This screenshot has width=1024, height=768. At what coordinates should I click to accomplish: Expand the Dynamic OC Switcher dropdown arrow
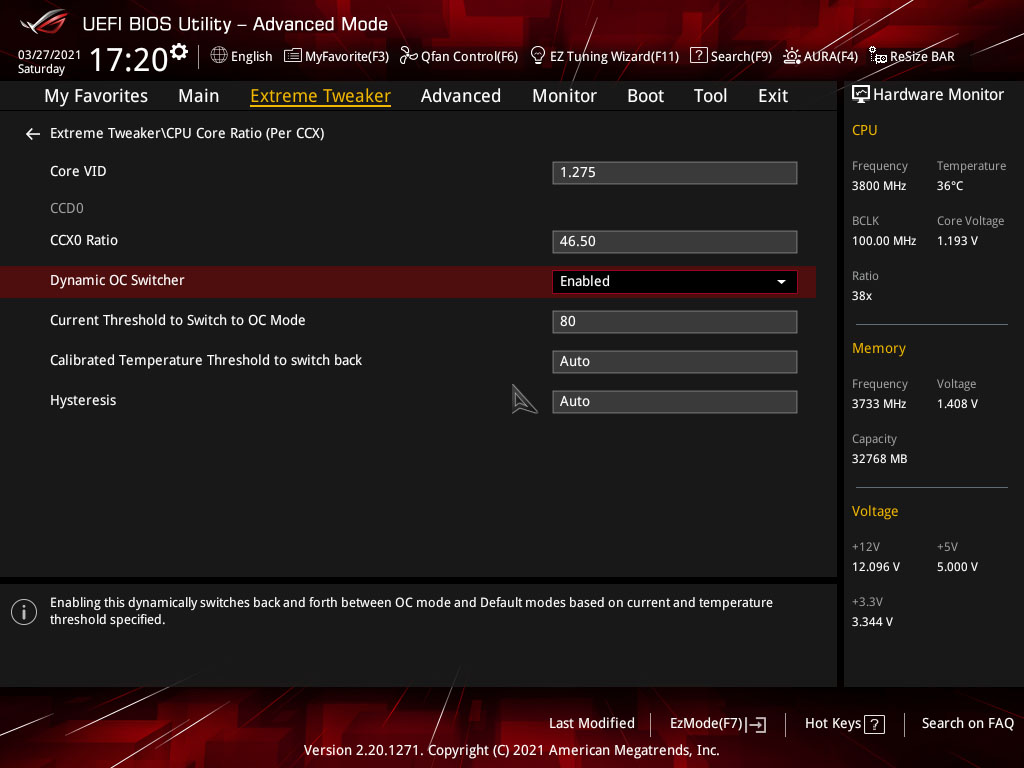[x=781, y=282]
